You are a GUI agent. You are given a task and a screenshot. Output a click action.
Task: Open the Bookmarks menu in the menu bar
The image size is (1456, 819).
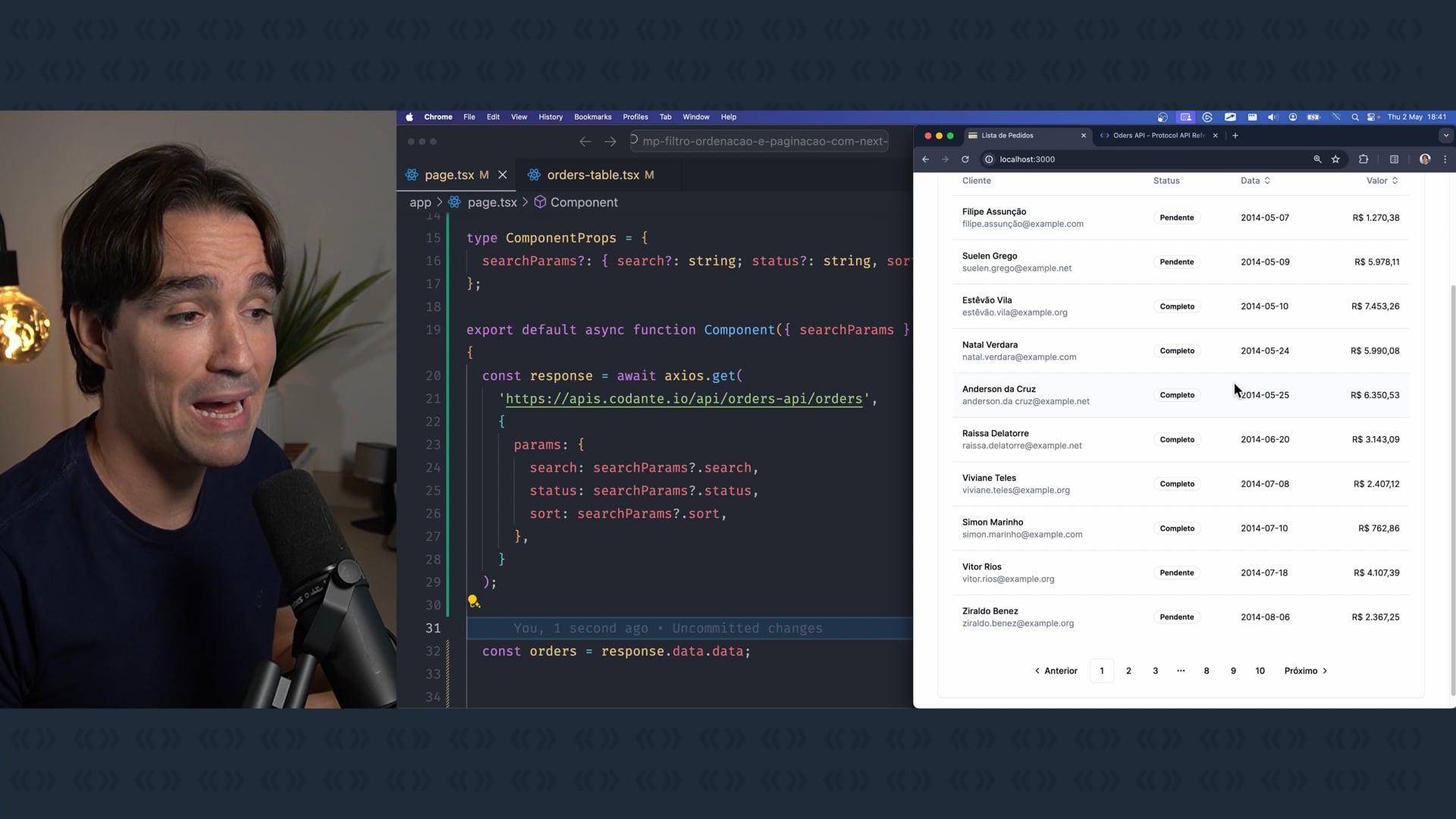click(x=592, y=118)
